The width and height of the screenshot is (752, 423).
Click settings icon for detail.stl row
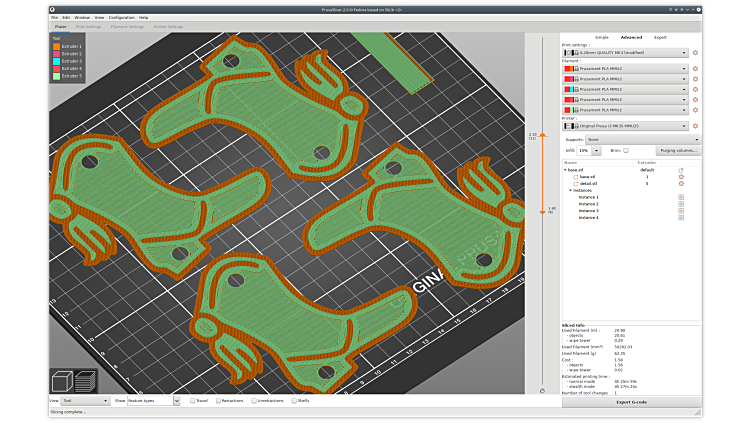681,184
